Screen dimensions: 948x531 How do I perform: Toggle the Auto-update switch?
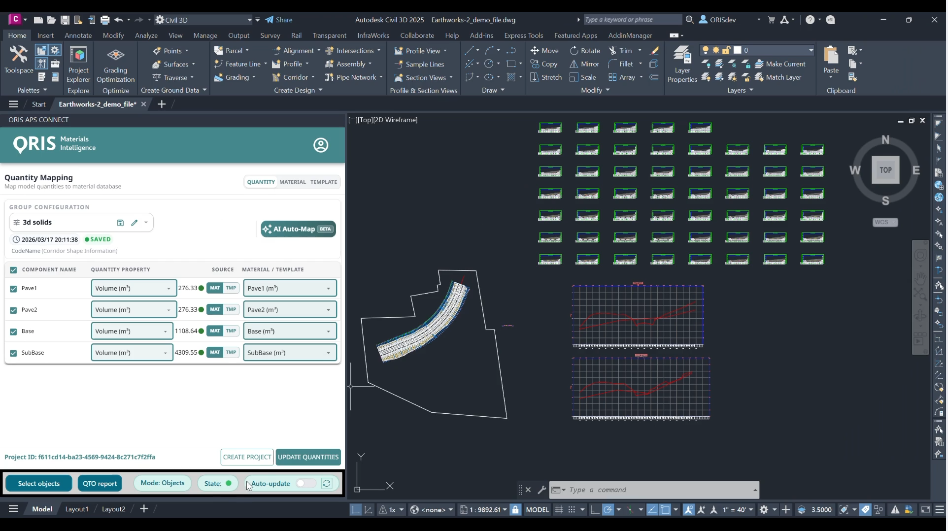pyautogui.click(x=305, y=483)
